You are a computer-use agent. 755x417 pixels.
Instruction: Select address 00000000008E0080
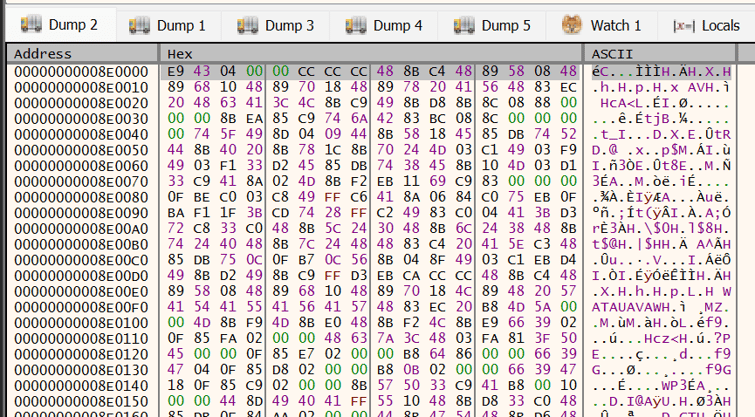click(x=81, y=197)
